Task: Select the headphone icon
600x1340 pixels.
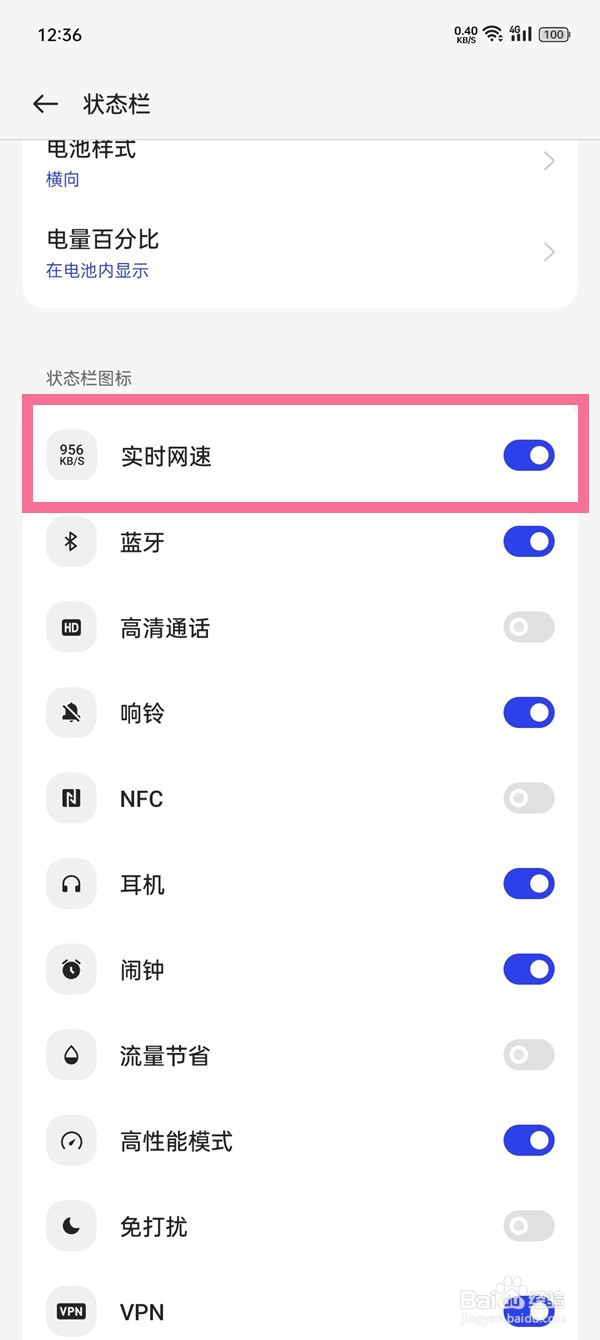Action: (x=71, y=883)
